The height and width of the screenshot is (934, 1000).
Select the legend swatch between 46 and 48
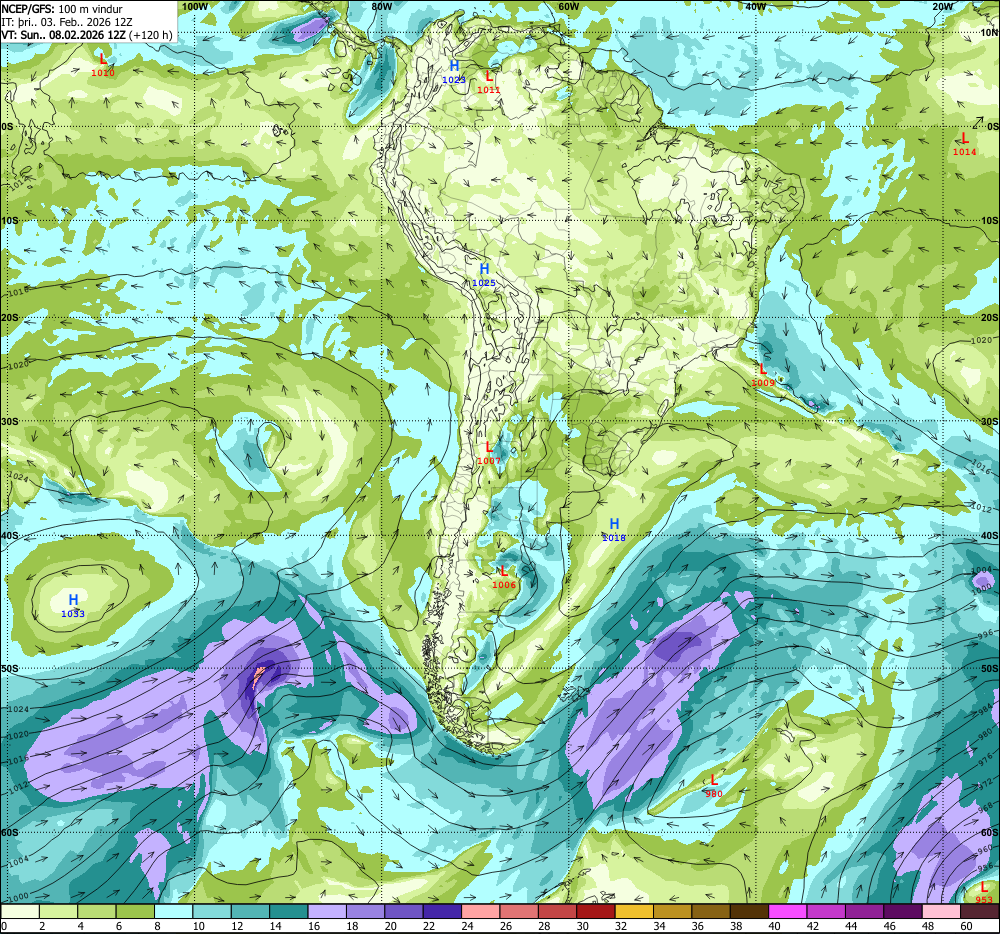pos(902,911)
